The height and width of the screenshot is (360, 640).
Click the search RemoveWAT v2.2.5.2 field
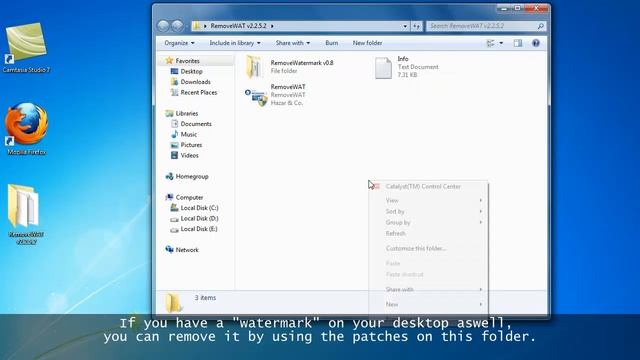(x=486, y=26)
